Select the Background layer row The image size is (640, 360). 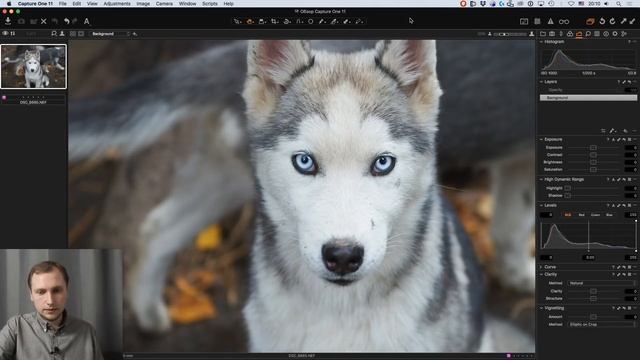[588, 98]
